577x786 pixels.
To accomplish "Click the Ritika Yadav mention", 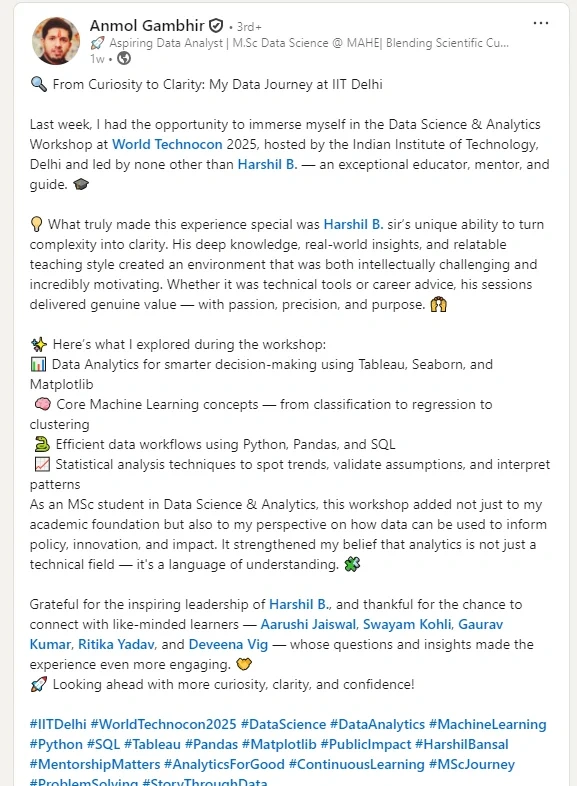I will (116, 644).
